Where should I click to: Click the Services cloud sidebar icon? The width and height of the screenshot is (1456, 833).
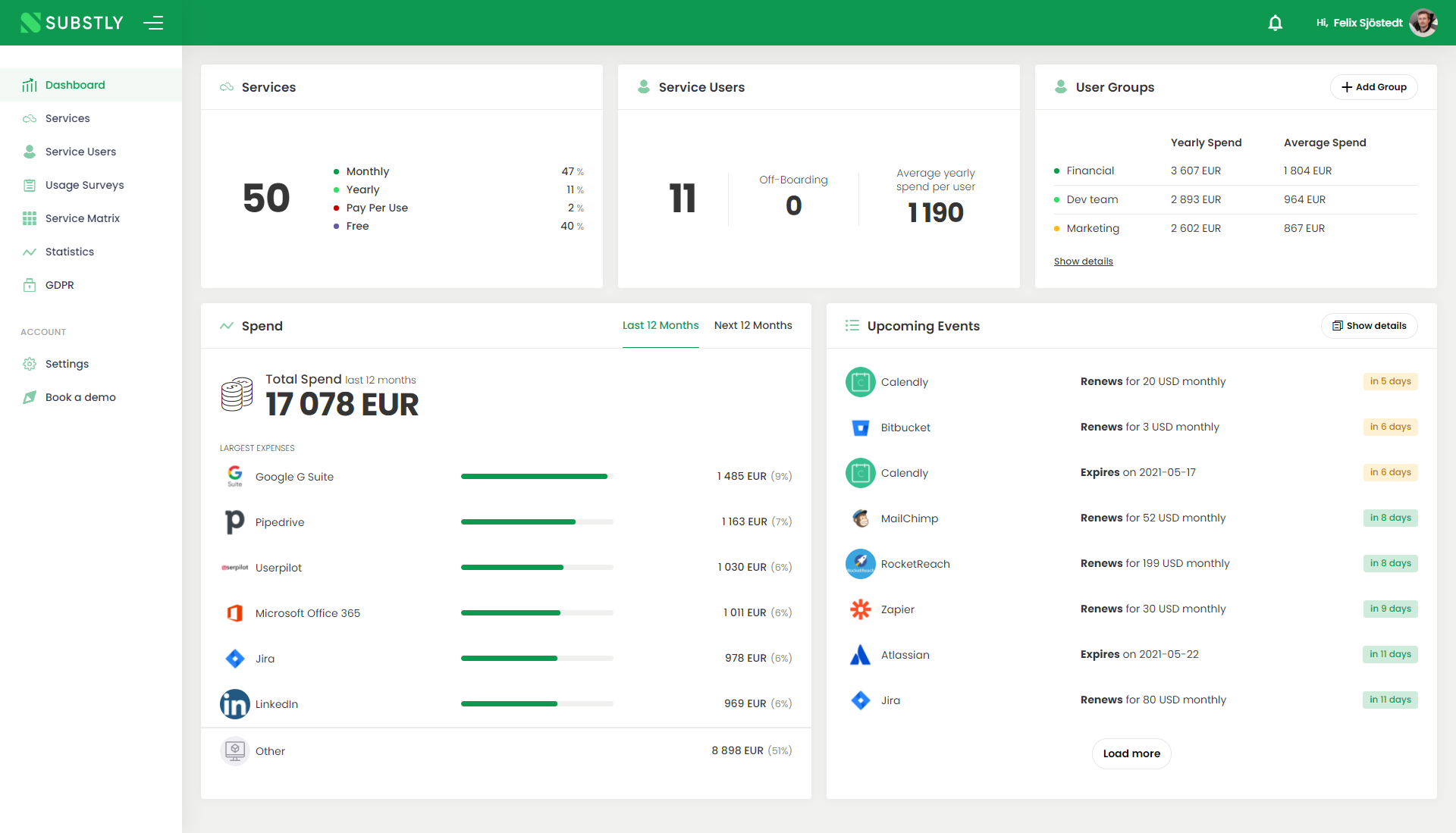(30, 118)
